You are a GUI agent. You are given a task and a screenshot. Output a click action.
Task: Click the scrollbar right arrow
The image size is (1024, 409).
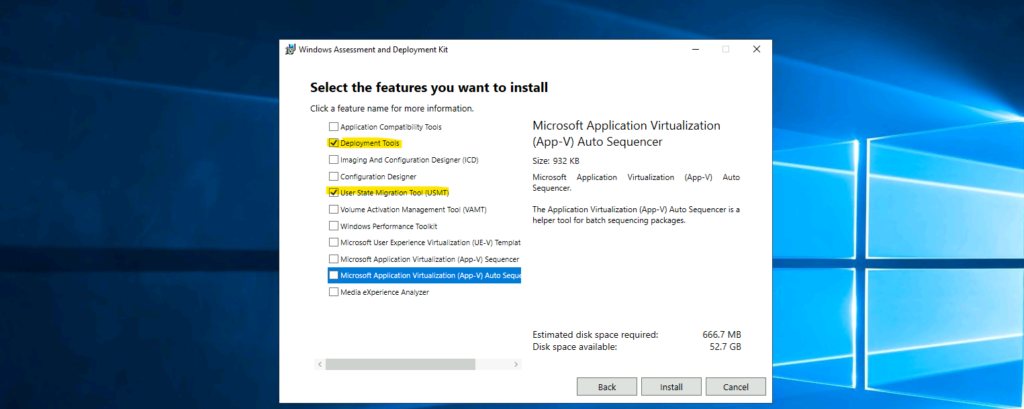pyautogui.click(x=516, y=364)
